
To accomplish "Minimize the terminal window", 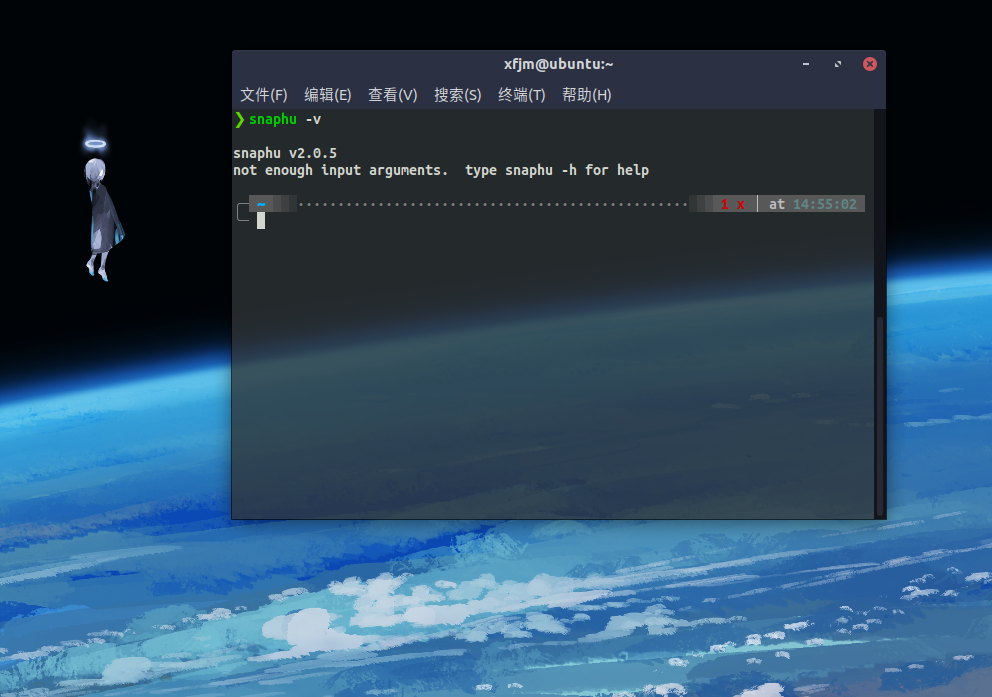I will (806, 64).
